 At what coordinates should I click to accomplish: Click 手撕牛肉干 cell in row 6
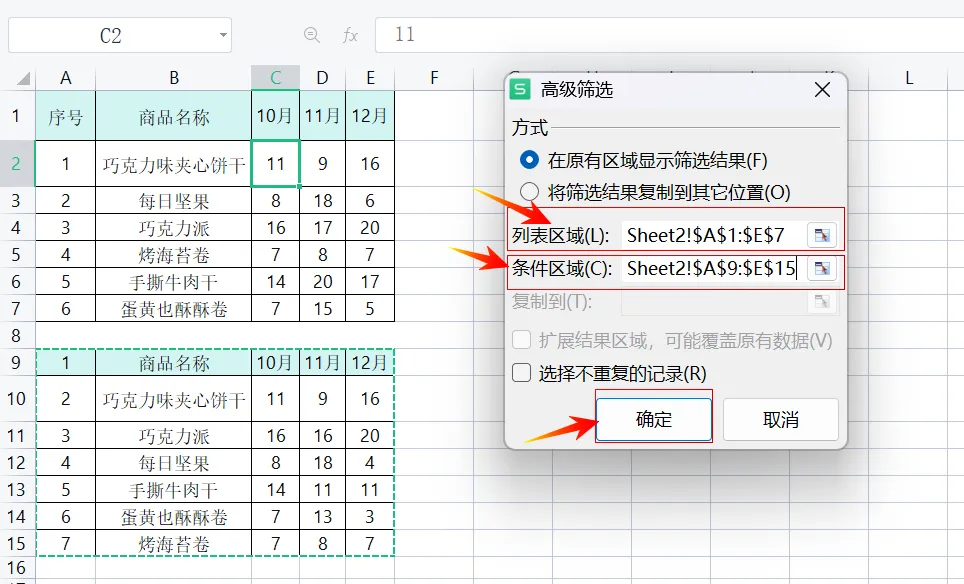click(x=173, y=282)
